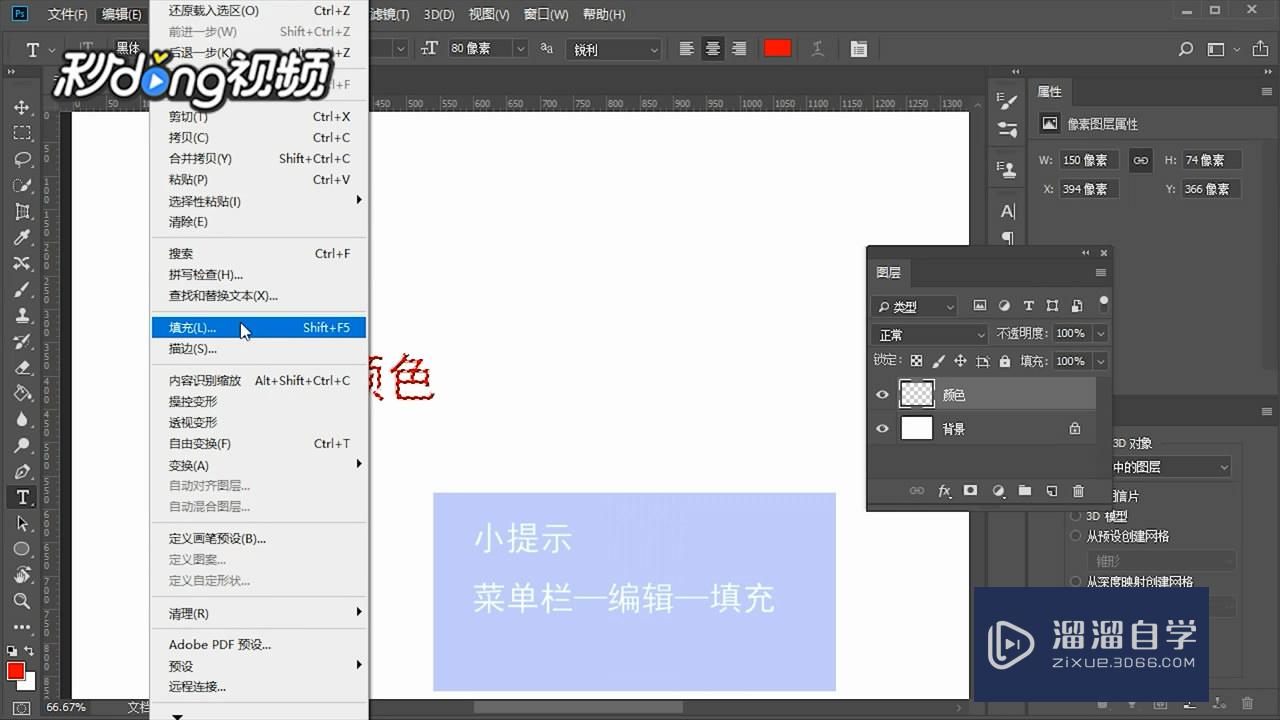Select the Clone Stamp tool
The image size is (1280, 720).
[x=22, y=315]
